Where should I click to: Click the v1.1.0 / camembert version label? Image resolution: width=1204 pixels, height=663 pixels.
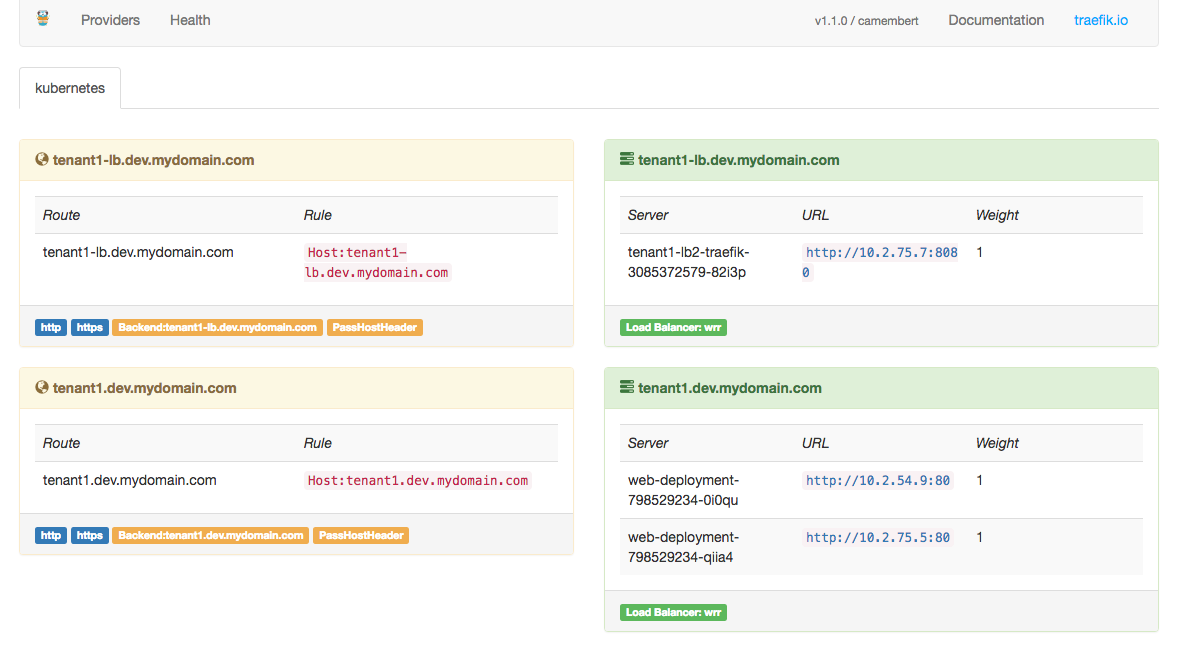[866, 21]
